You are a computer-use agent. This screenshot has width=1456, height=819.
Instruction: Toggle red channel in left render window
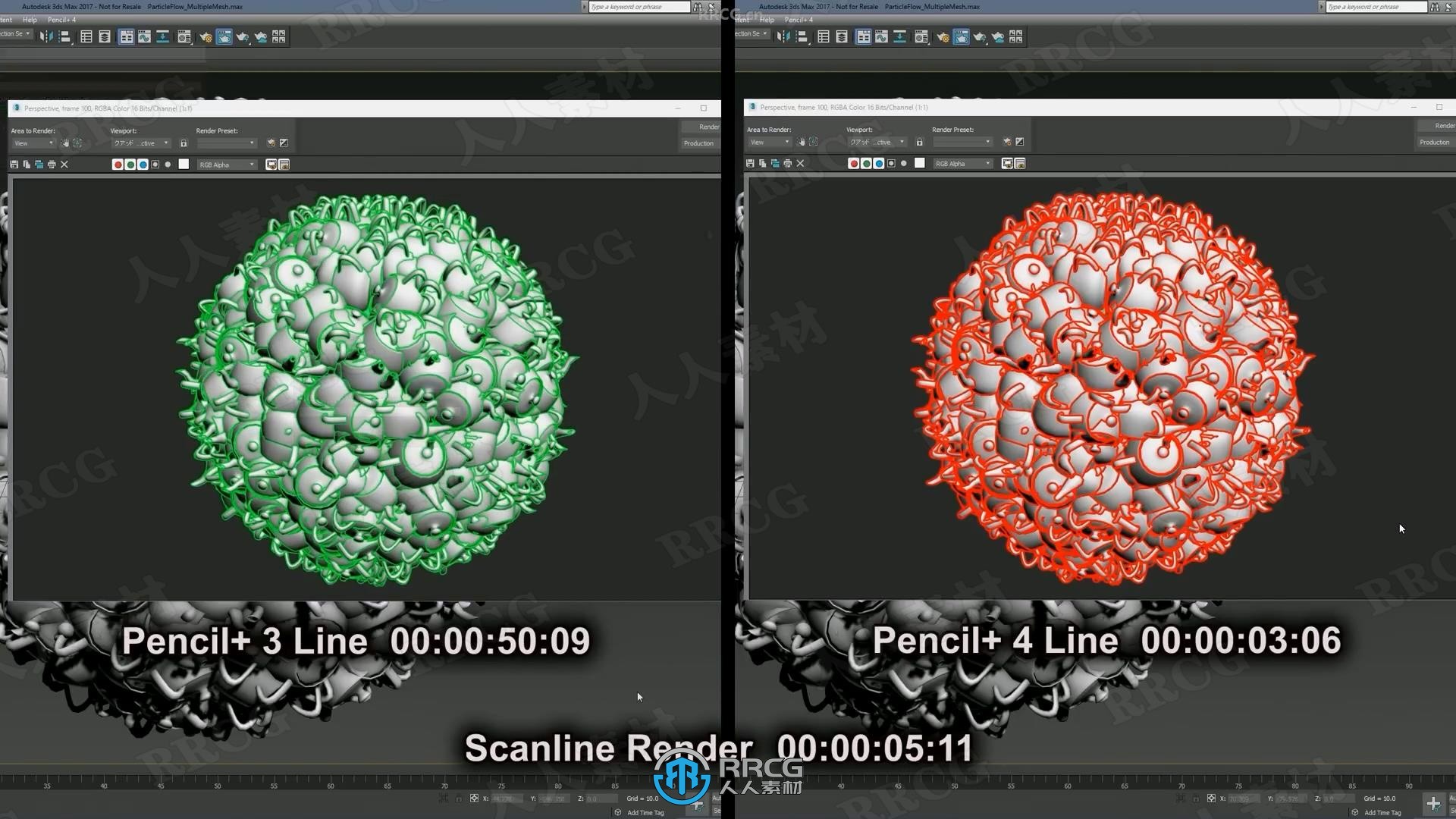118,165
